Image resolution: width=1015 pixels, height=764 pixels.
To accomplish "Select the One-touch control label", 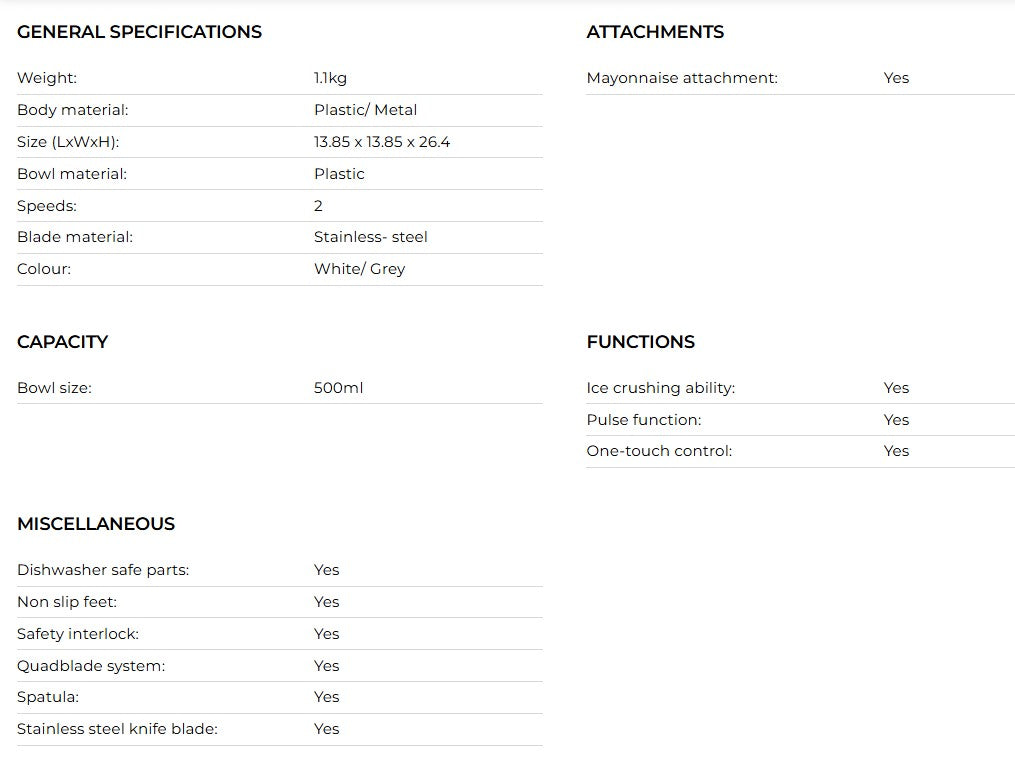I will coord(659,451).
